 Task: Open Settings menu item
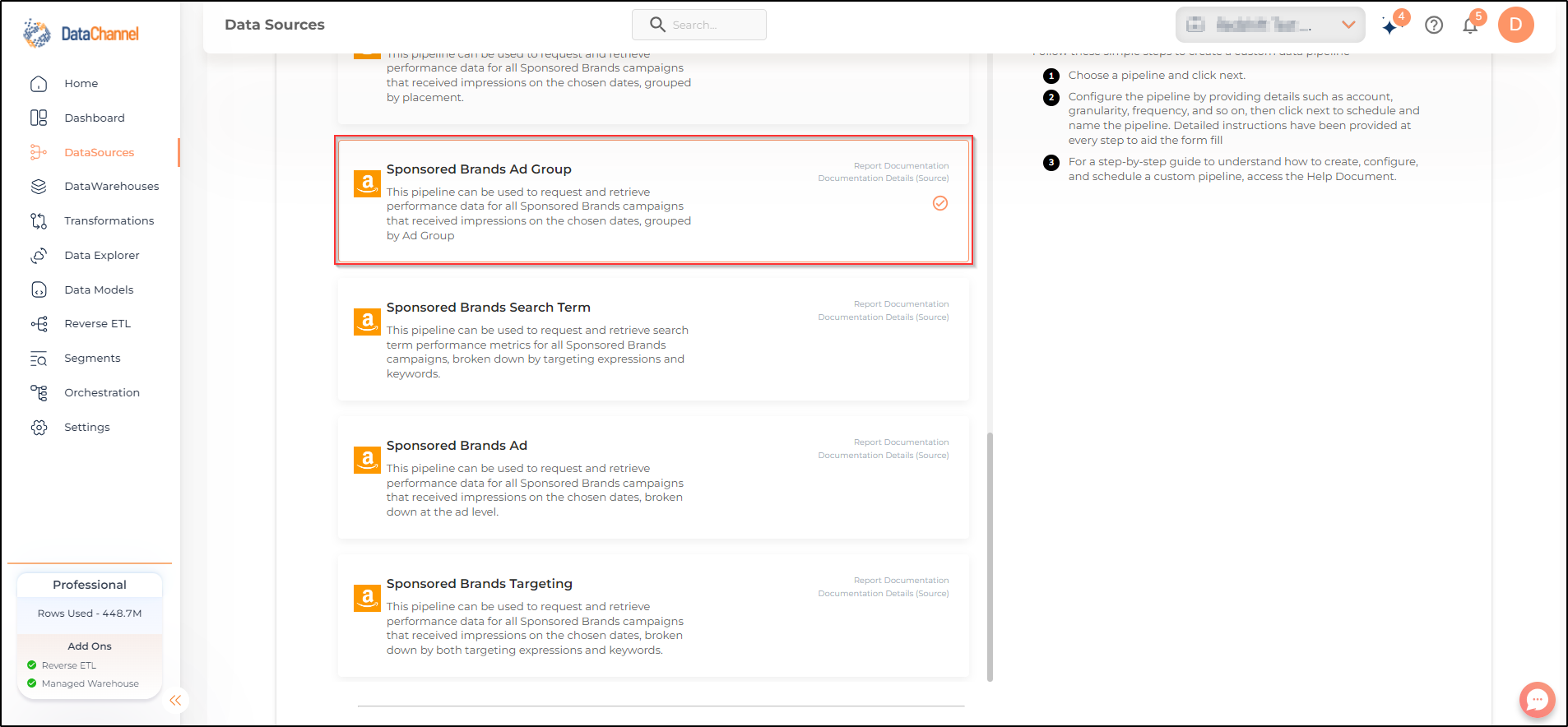click(87, 428)
